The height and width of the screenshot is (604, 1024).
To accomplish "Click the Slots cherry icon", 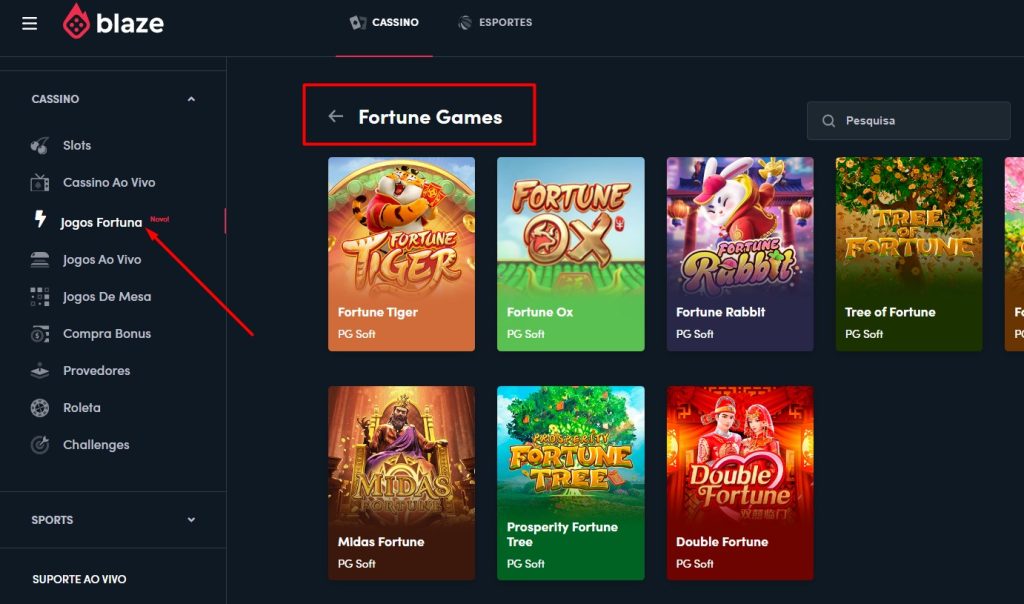I will [x=40, y=146].
